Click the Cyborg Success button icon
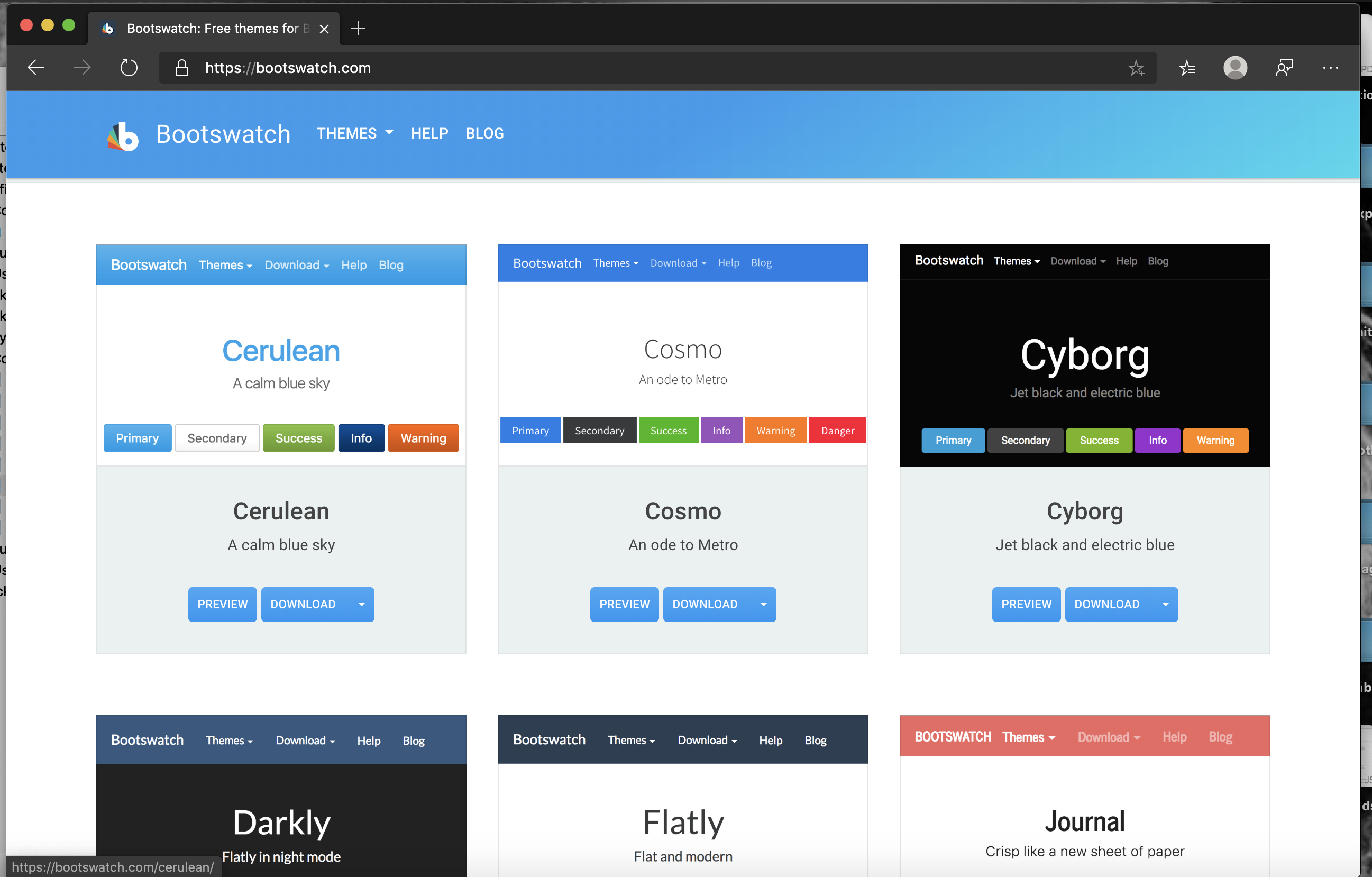The height and width of the screenshot is (877, 1372). pyautogui.click(x=1099, y=440)
